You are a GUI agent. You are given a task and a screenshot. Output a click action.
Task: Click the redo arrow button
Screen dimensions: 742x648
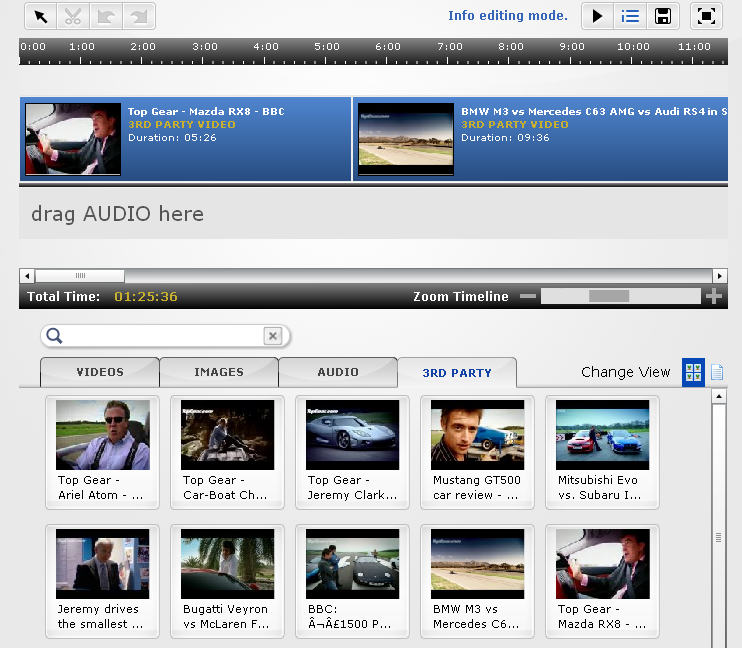coord(139,17)
